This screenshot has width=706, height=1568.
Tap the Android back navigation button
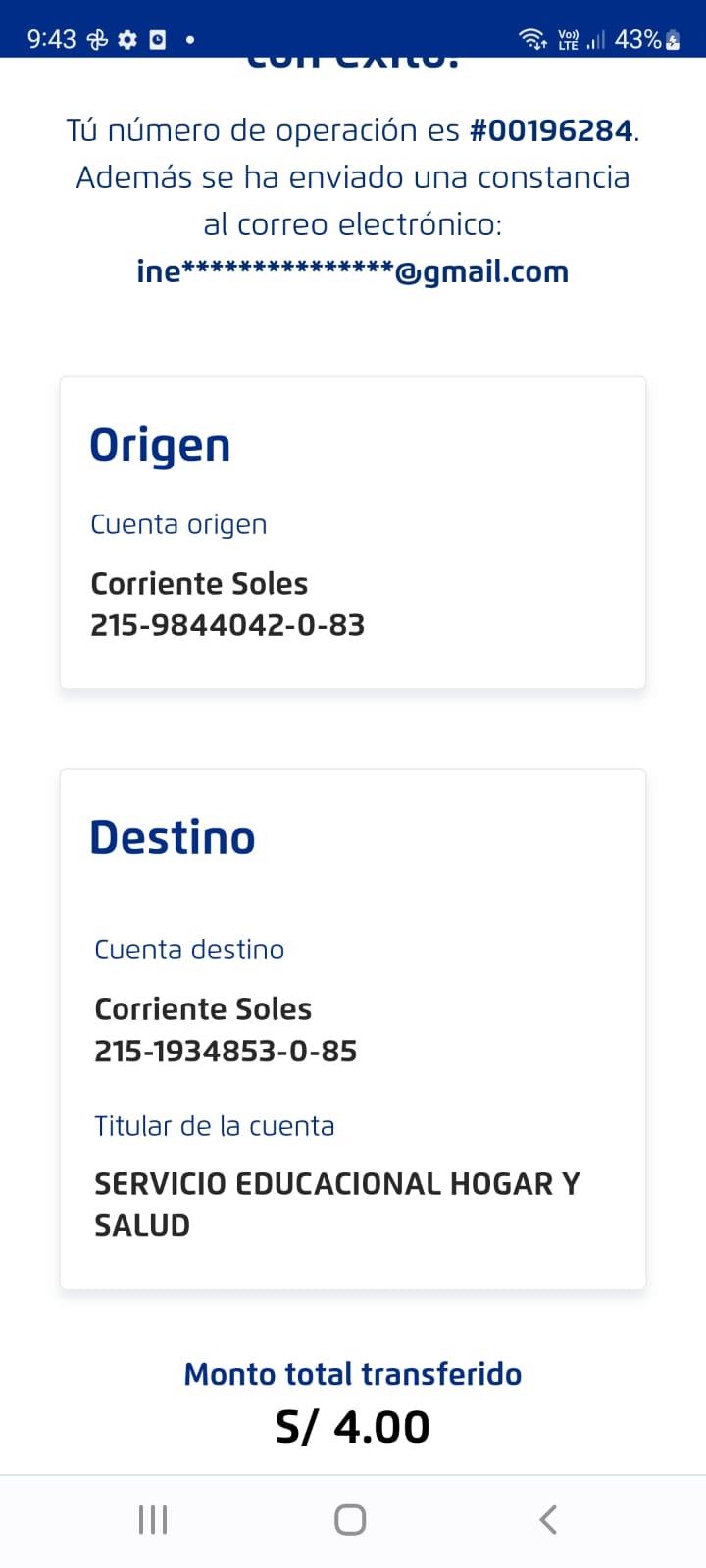(x=548, y=1520)
